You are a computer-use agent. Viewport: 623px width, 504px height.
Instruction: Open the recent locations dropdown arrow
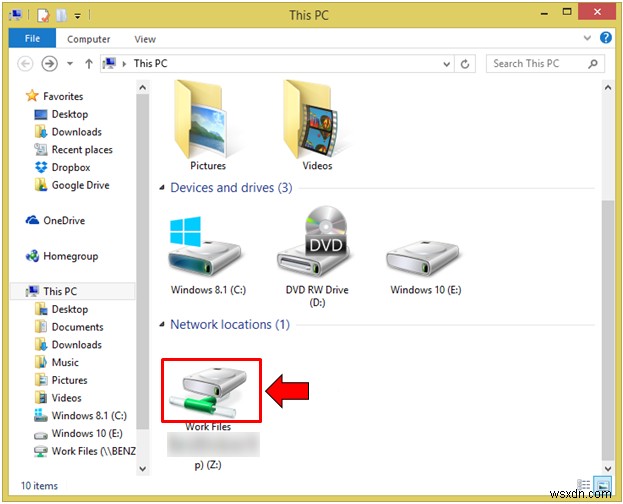click(70, 64)
